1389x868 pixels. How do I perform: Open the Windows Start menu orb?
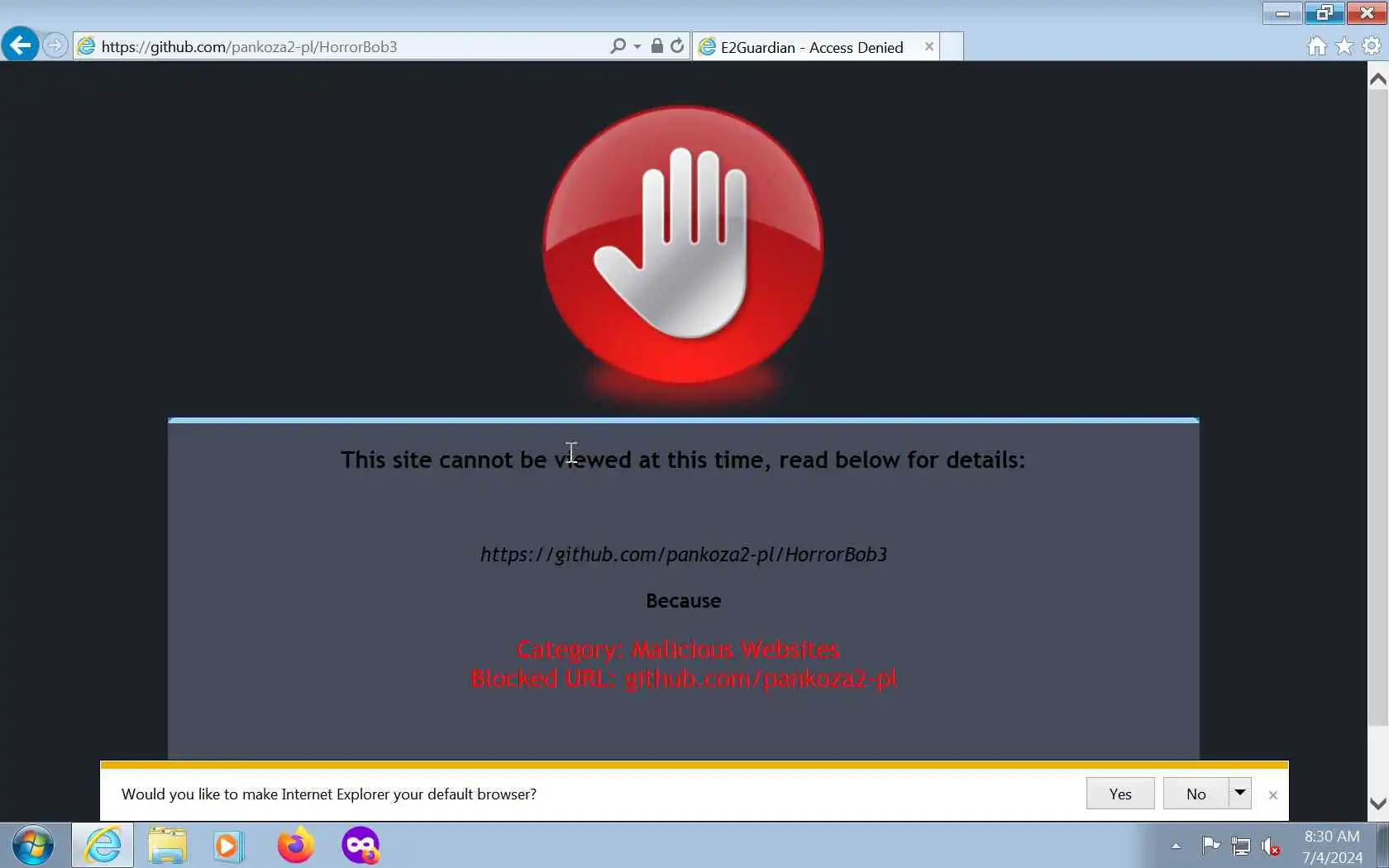[33, 846]
